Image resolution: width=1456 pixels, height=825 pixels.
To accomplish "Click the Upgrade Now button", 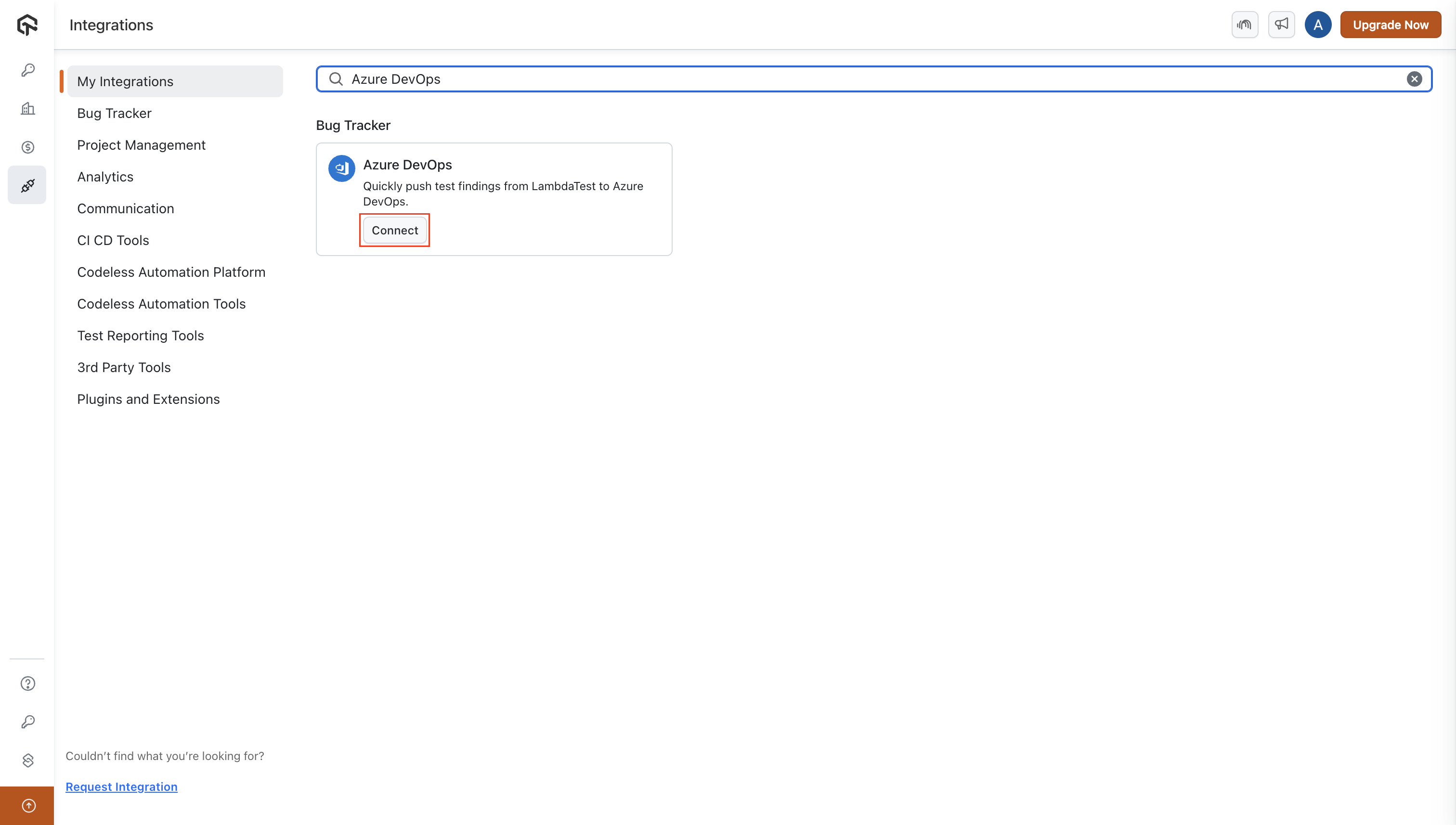I will tap(1390, 25).
